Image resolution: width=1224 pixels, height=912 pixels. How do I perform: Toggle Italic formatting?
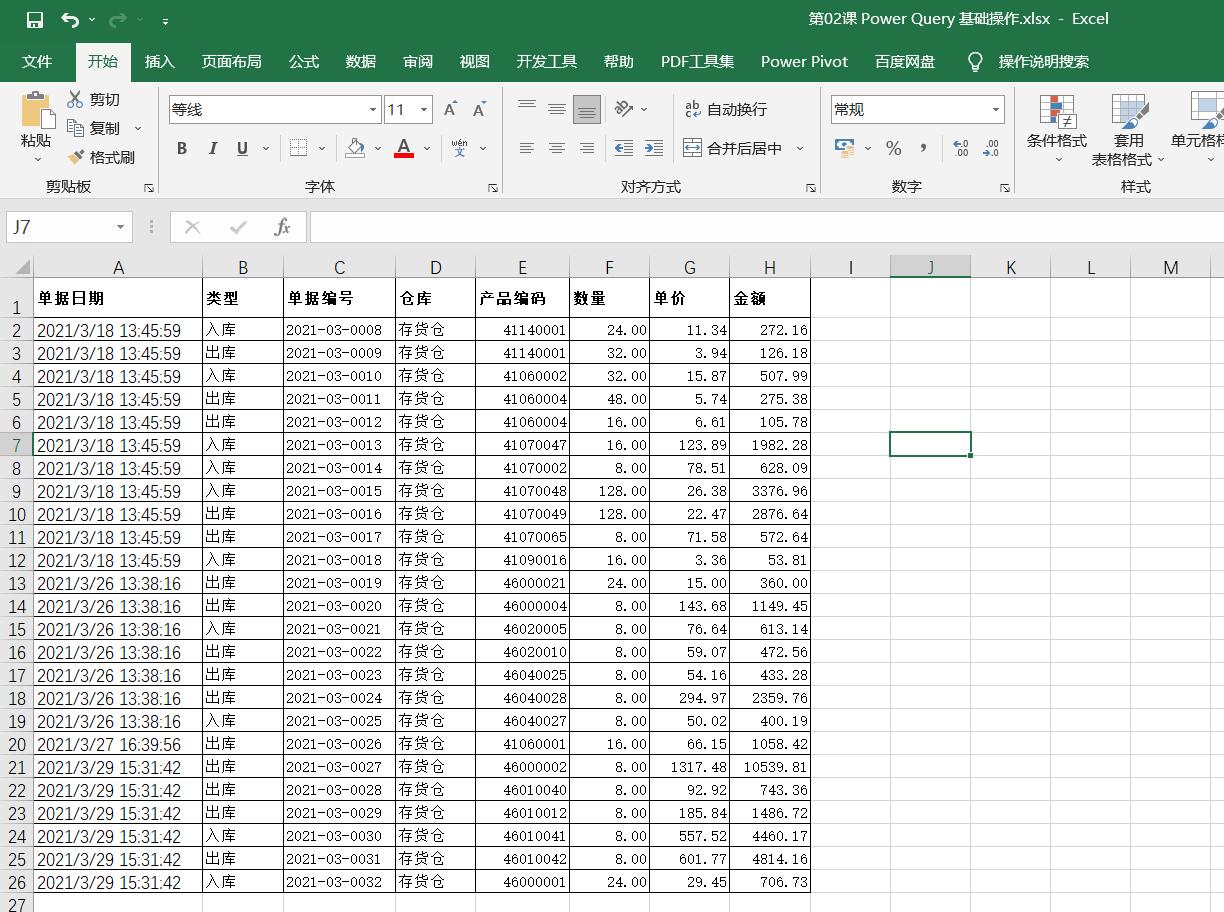(212, 148)
